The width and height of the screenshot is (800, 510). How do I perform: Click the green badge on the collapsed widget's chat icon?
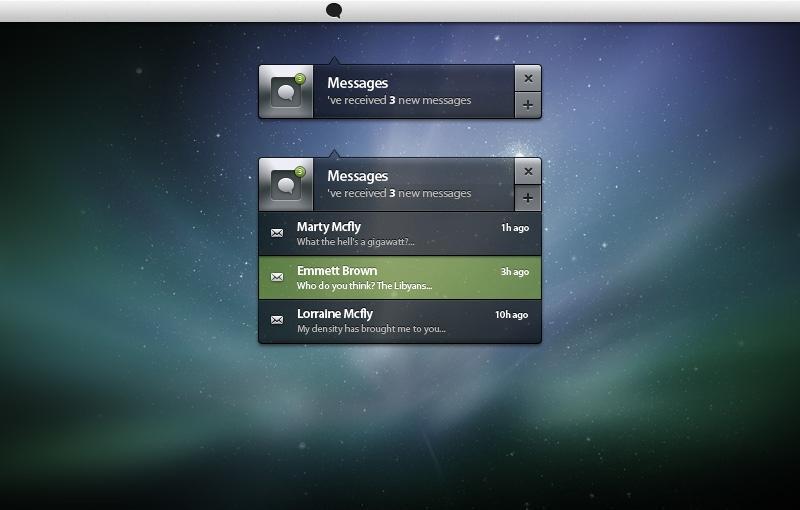click(x=299, y=78)
